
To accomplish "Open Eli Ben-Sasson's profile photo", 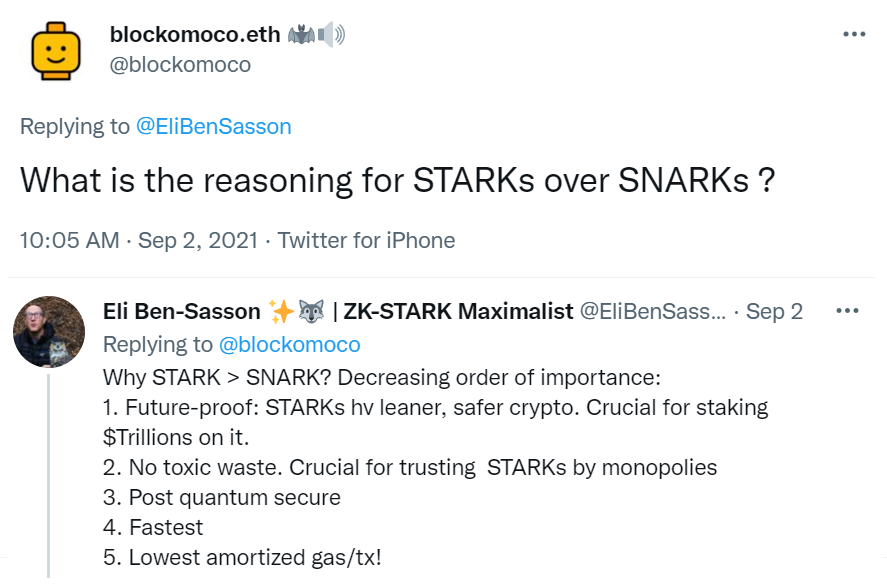I will click(x=48, y=331).
